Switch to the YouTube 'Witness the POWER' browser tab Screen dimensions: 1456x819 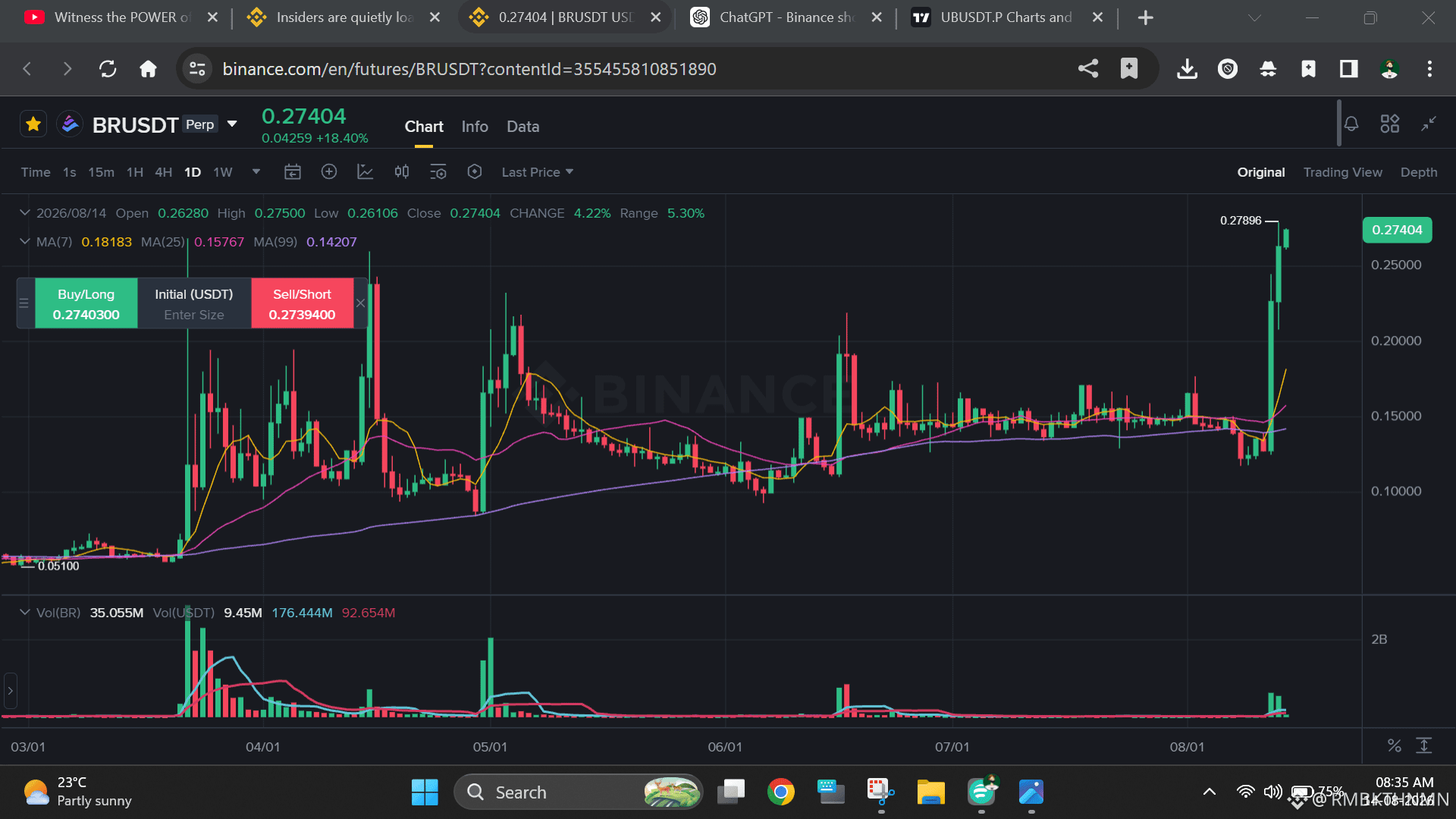(121, 17)
